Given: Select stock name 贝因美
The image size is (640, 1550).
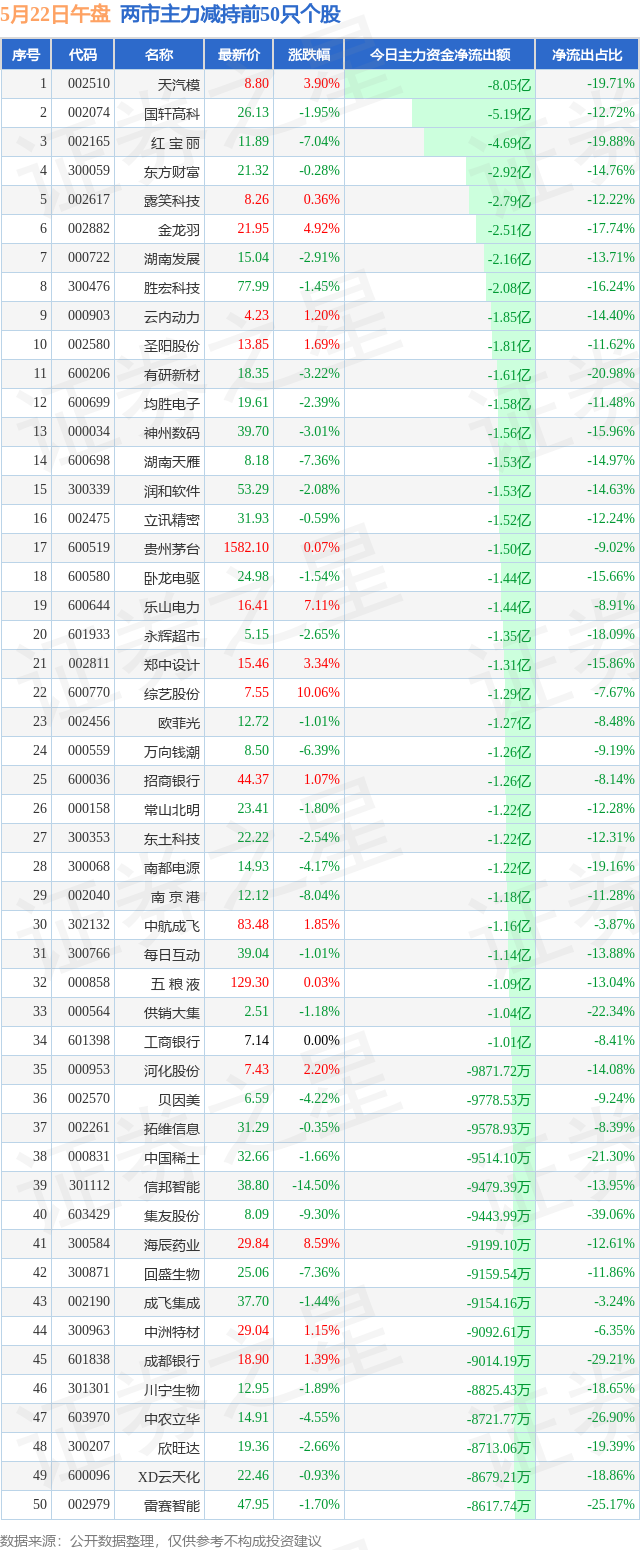Looking at the screenshot, I should [179, 1099].
